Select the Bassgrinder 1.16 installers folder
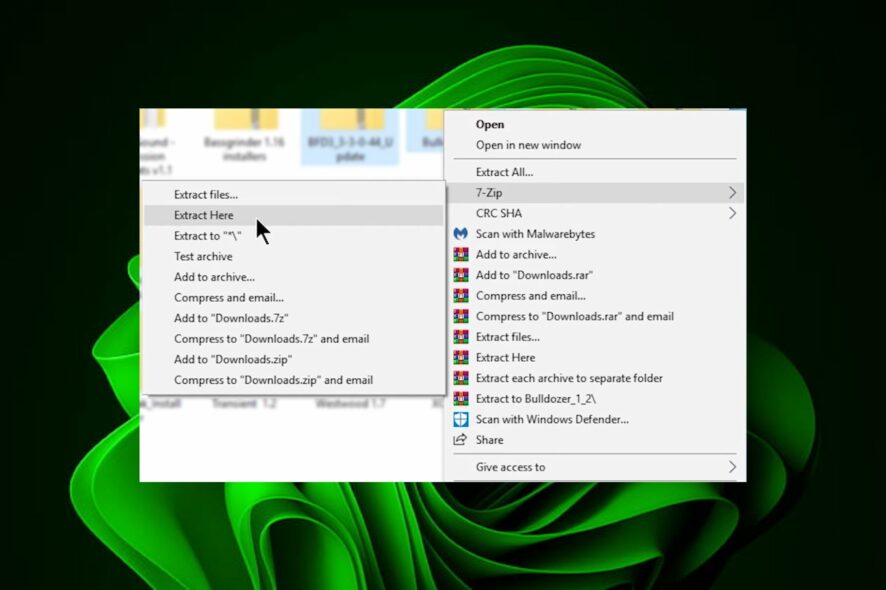The image size is (886, 590). (x=244, y=136)
